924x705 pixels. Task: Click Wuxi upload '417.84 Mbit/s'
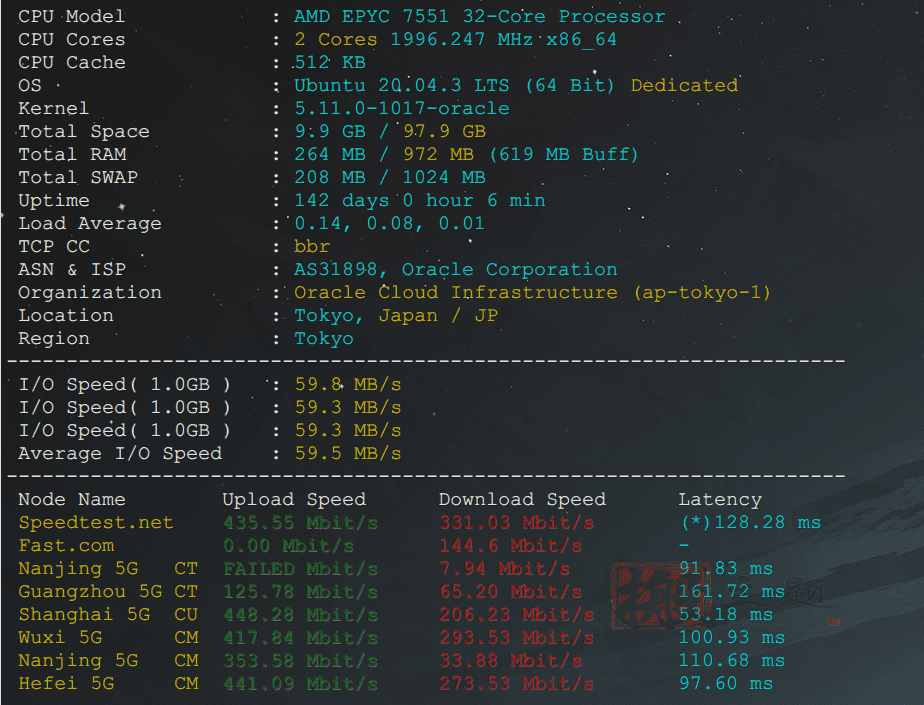tap(301, 637)
